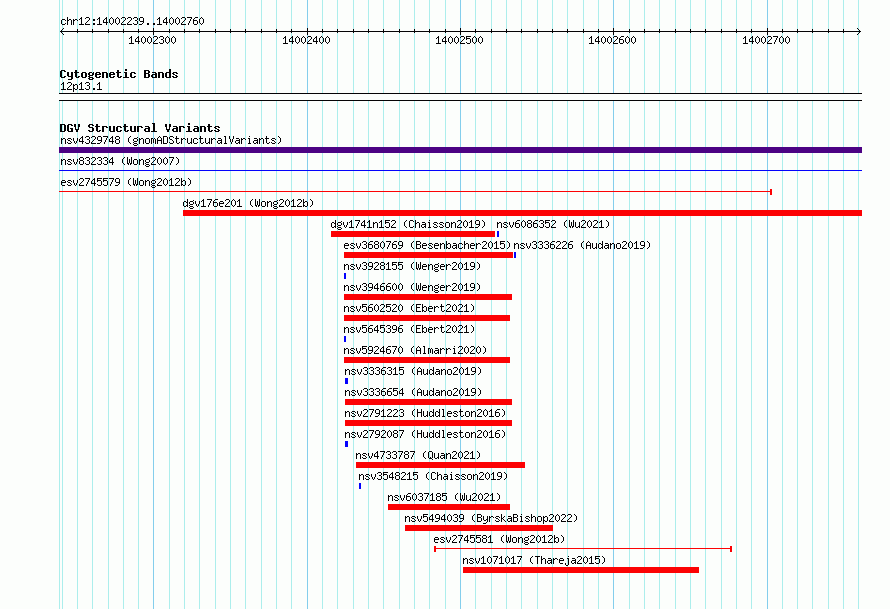
Task: Click the nsv5602520 red feature bar
Action: [427, 318]
